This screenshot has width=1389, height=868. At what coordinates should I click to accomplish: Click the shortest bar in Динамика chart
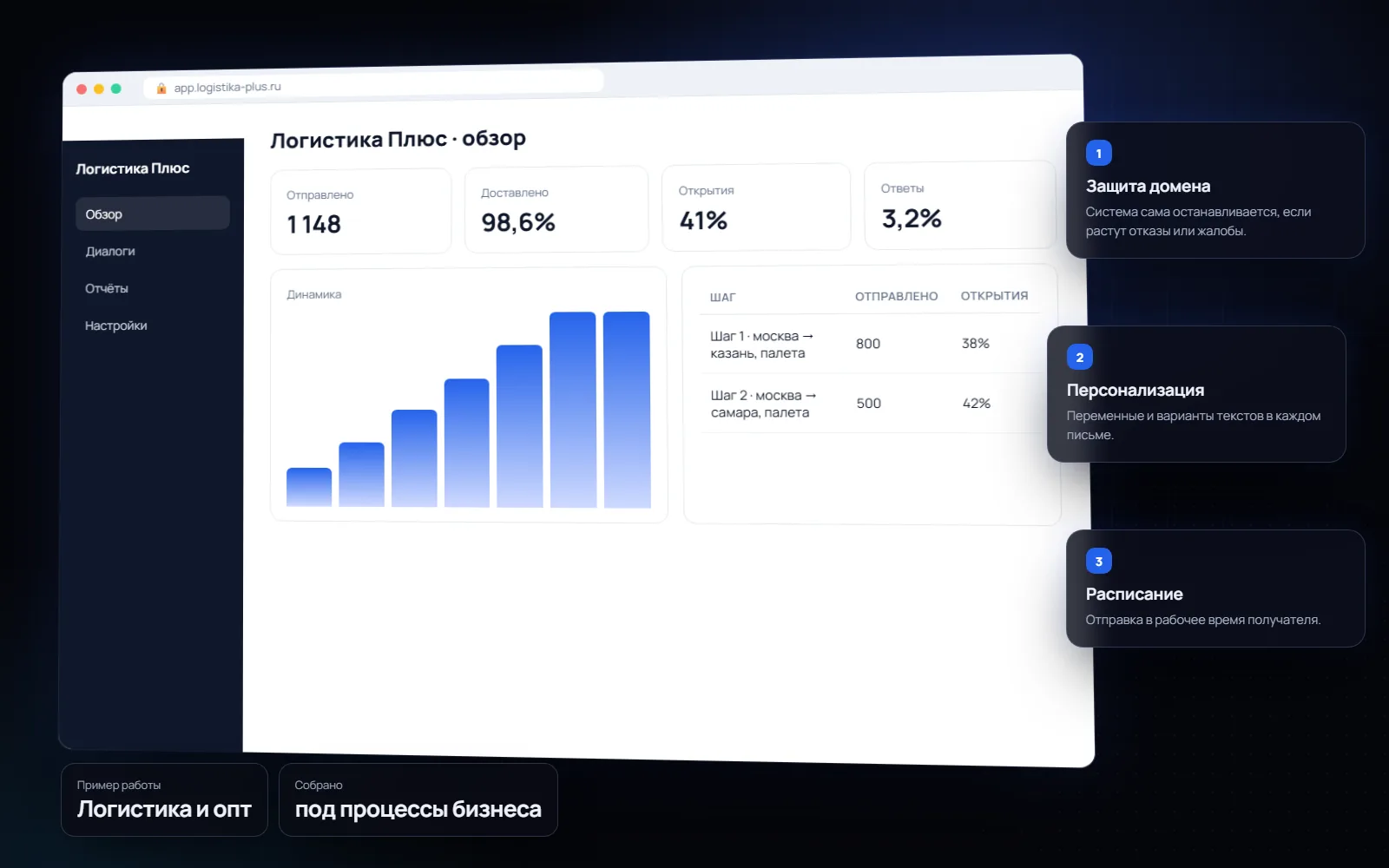coord(309,487)
